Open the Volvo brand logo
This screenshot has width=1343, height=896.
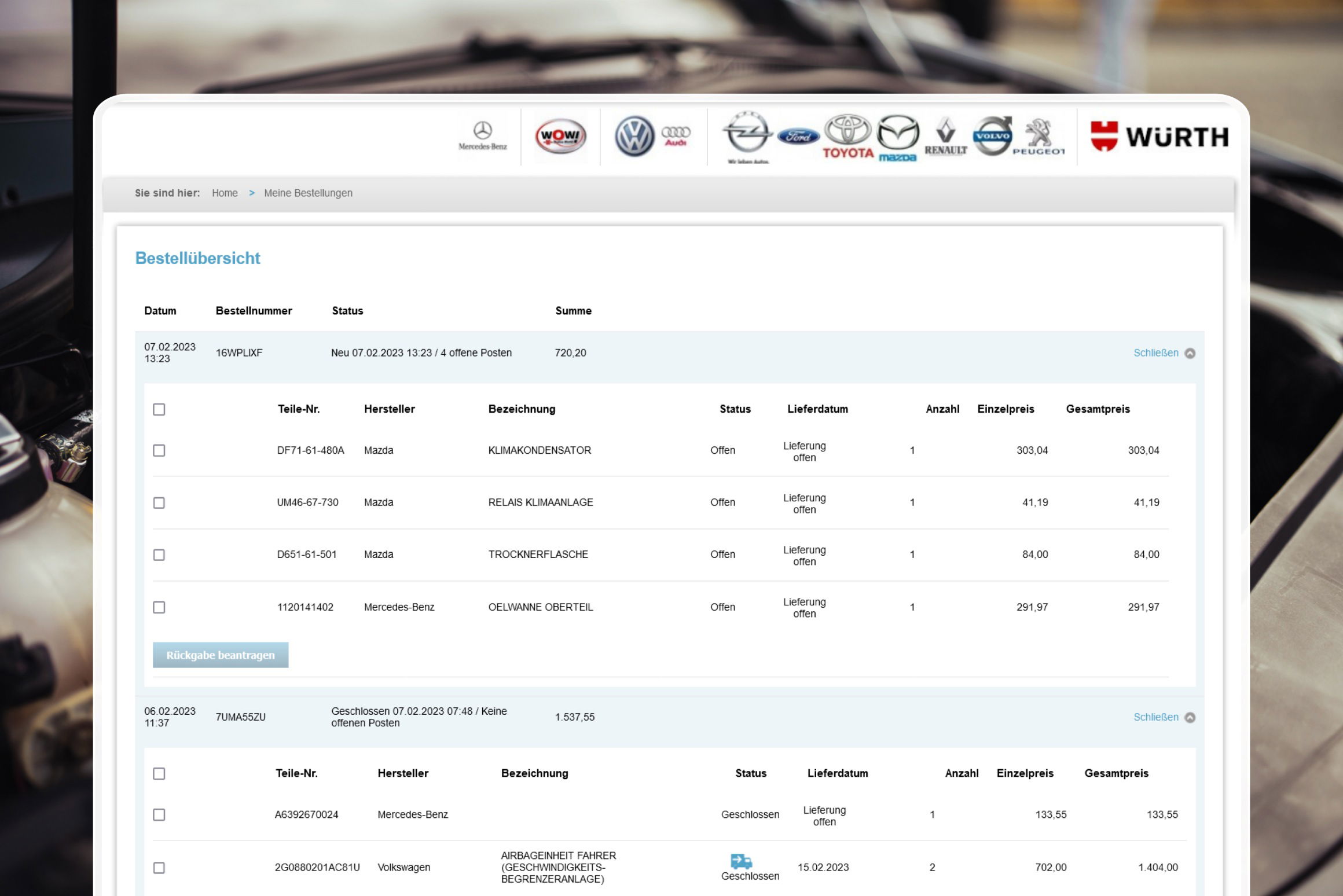click(992, 136)
